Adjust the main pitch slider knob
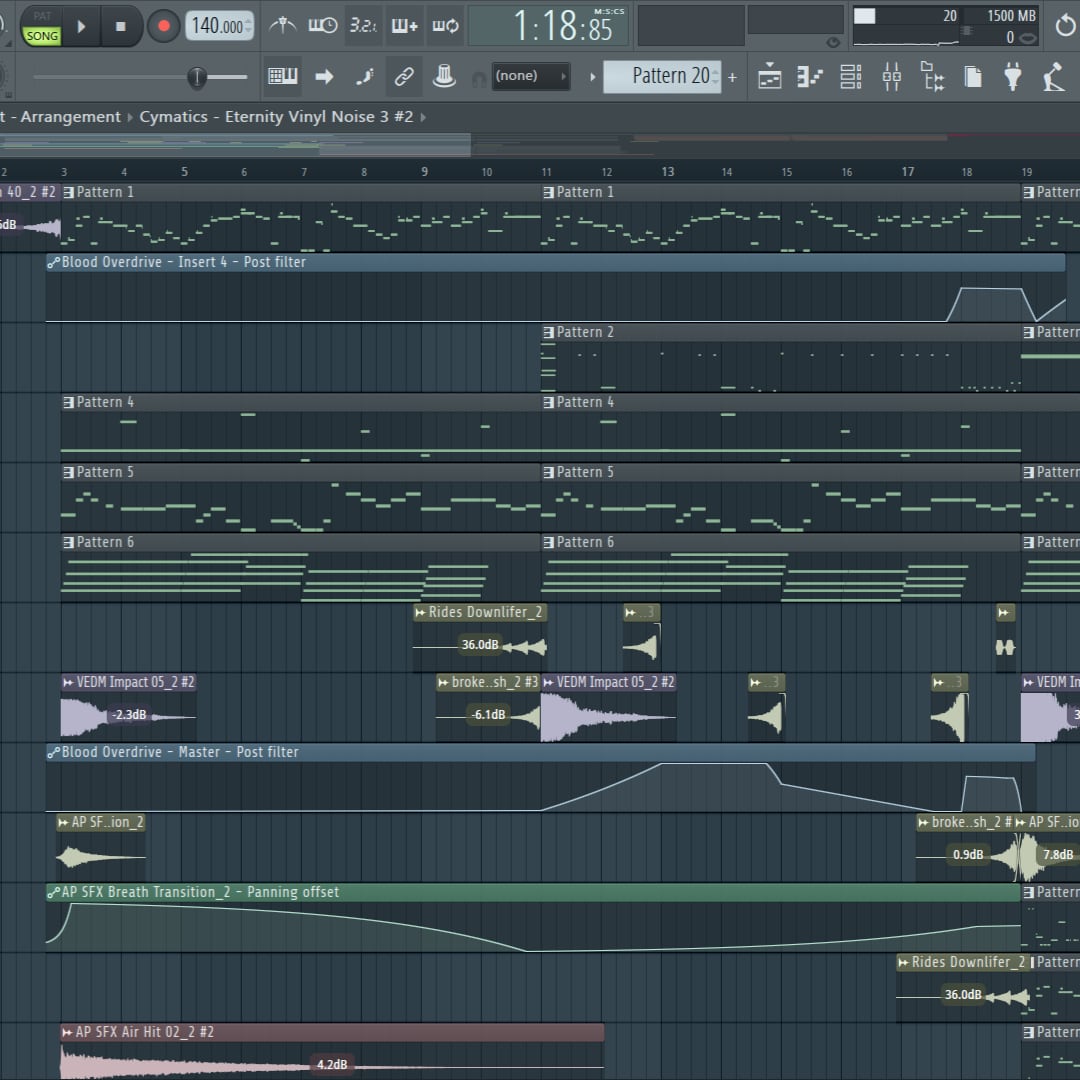The width and height of the screenshot is (1080, 1080). (197, 77)
